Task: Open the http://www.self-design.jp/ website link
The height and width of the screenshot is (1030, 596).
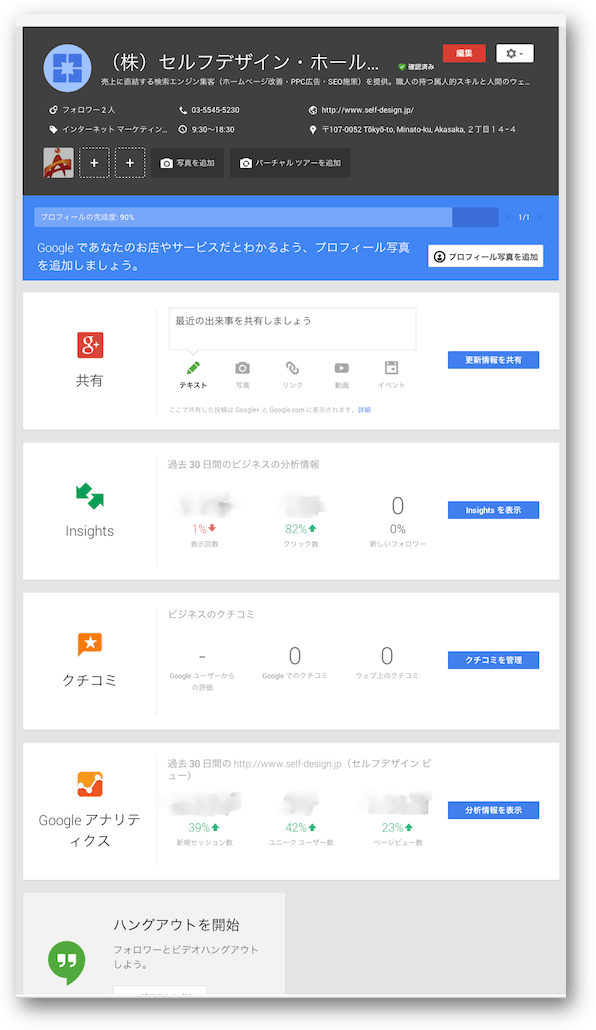Action: click(x=367, y=110)
